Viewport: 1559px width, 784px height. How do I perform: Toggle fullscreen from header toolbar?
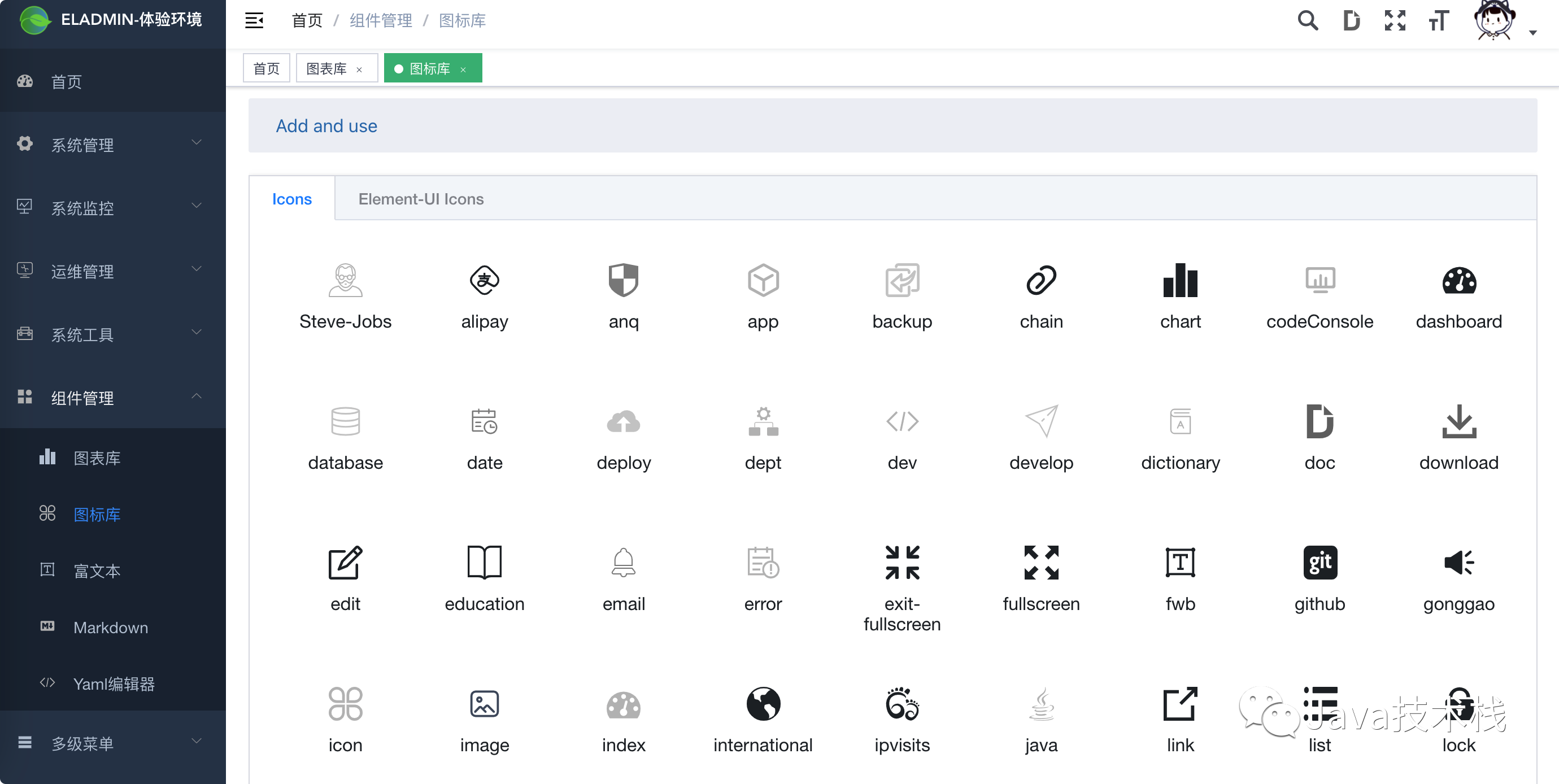point(1395,20)
